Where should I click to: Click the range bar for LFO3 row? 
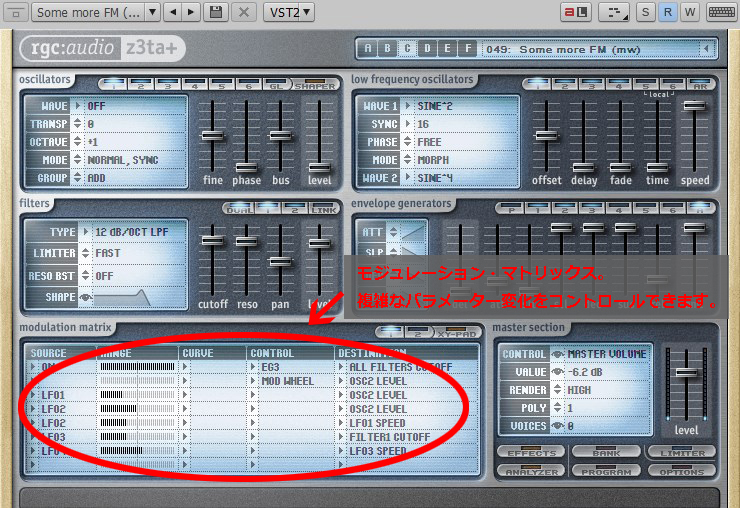click(x=137, y=437)
